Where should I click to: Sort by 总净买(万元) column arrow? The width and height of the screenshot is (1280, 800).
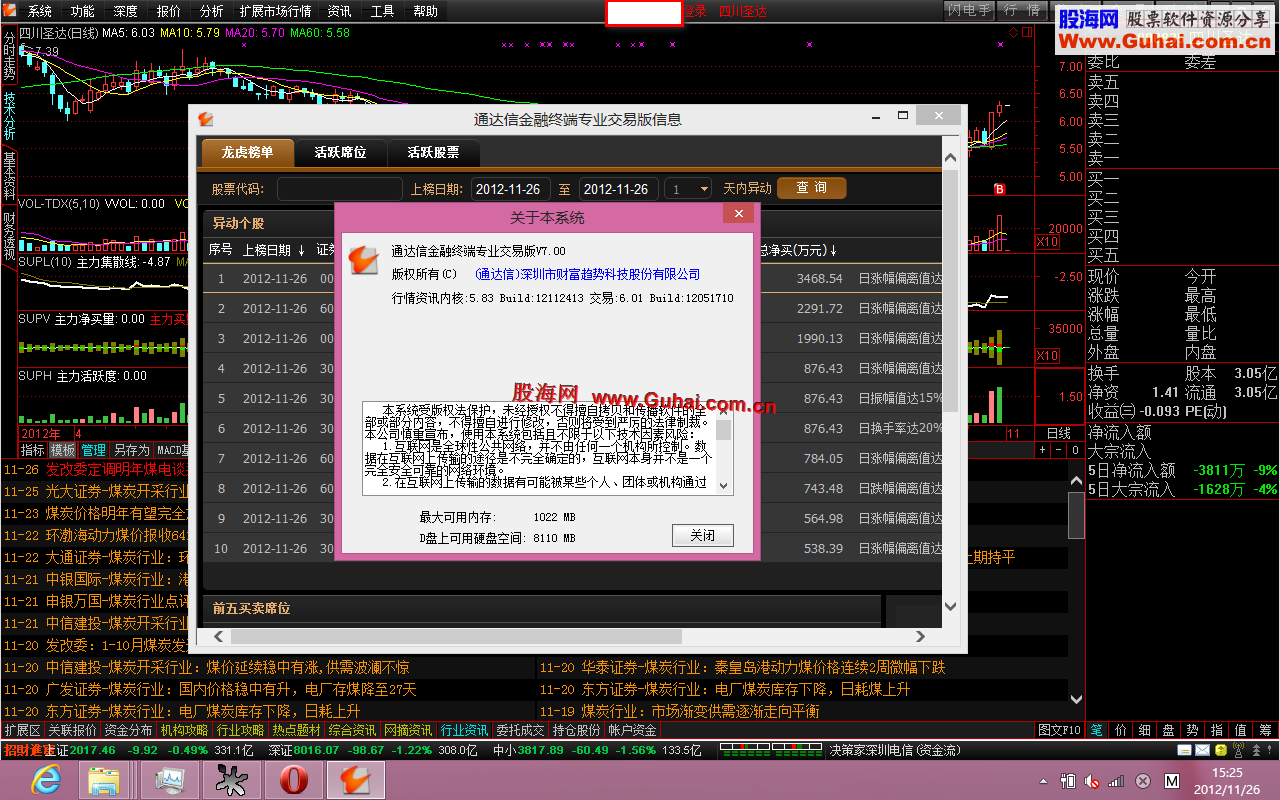(x=833, y=250)
